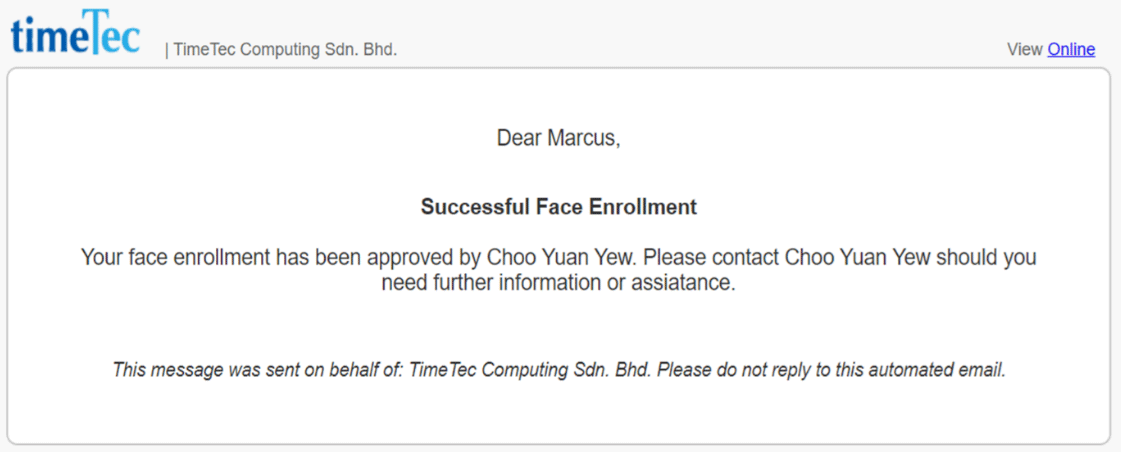1121x452 pixels.
Task: Click the name "Marcus" in the greeting
Action: [x=583, y=138]
